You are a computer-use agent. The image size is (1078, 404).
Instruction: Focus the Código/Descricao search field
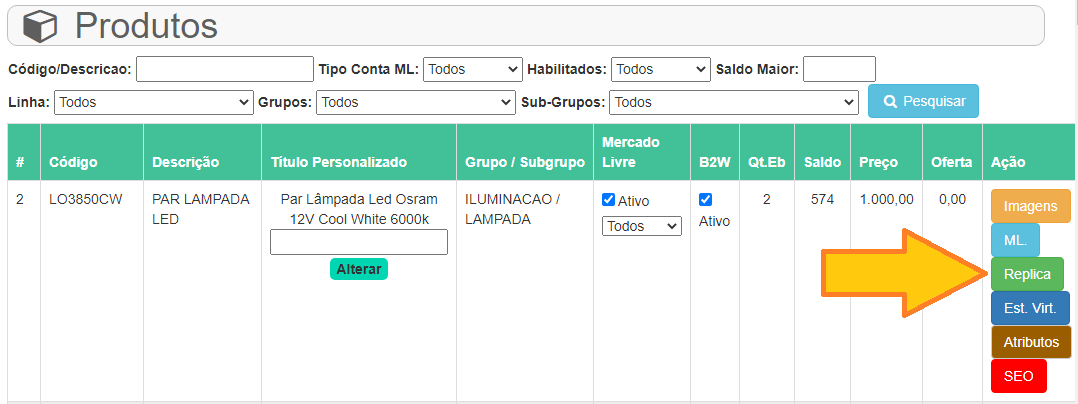point(225,69)
